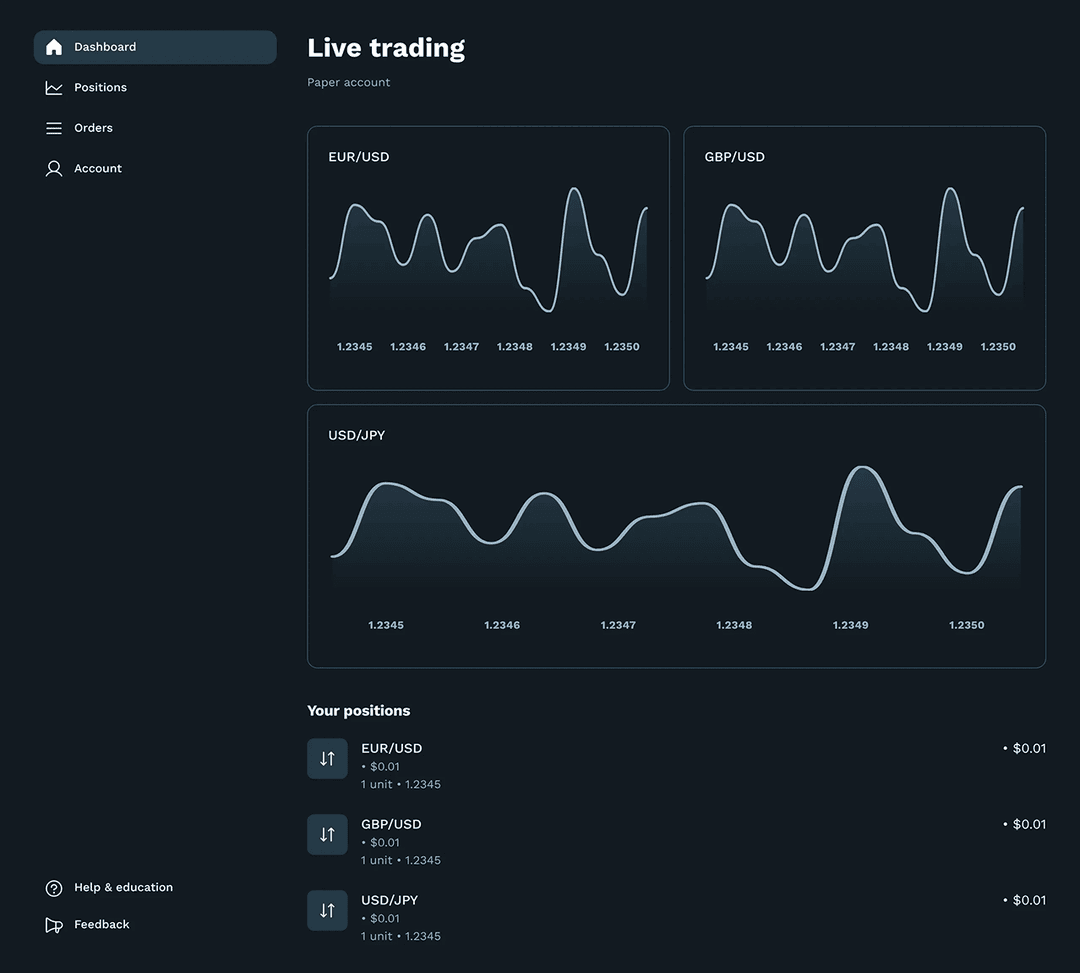Click the Help & education question mark icon

pos(53,887)
